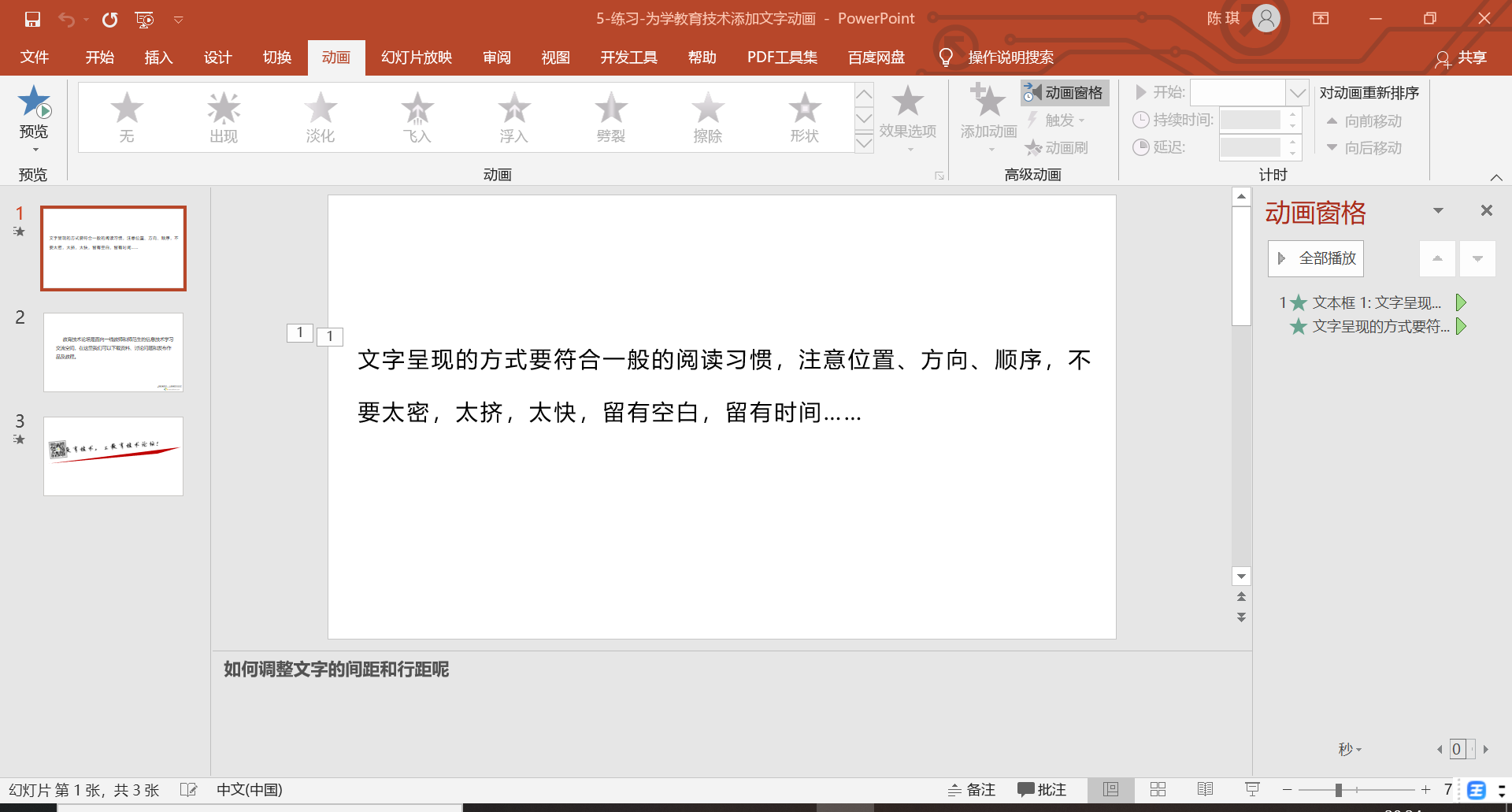Click the zoom slider handle
1512x812 pixels.
coord(1339,790)
